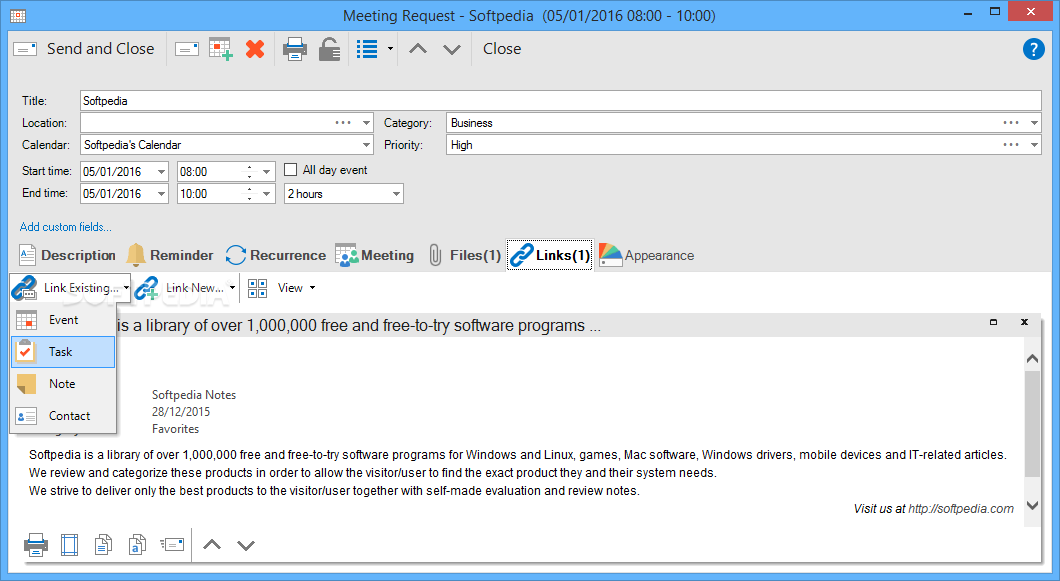Click preview panel printer icon
The image size is (1060, 581).
click(36, 544)
